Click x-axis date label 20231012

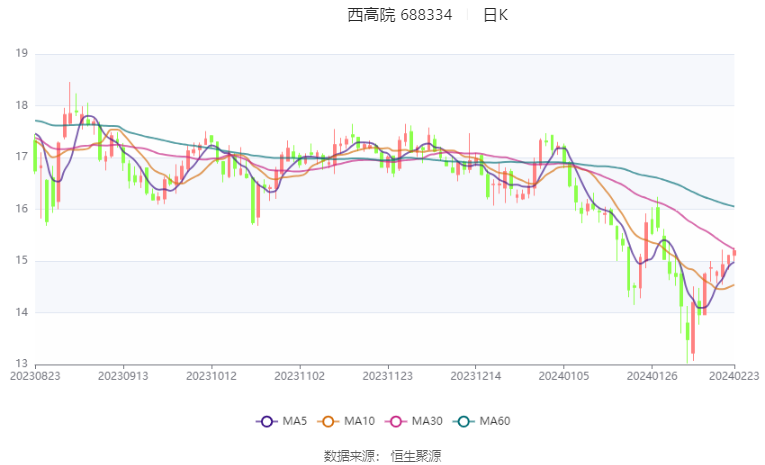pos(211,376)
